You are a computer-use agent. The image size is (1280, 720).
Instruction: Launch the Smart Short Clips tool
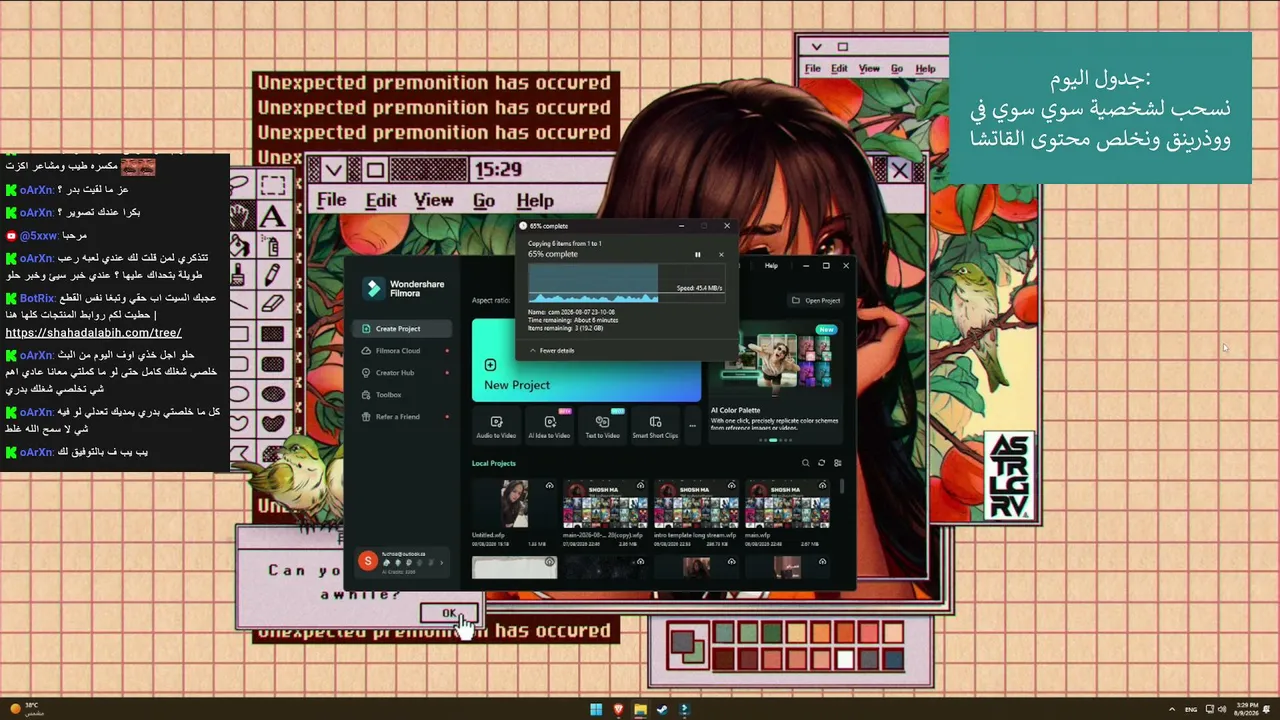655,427
